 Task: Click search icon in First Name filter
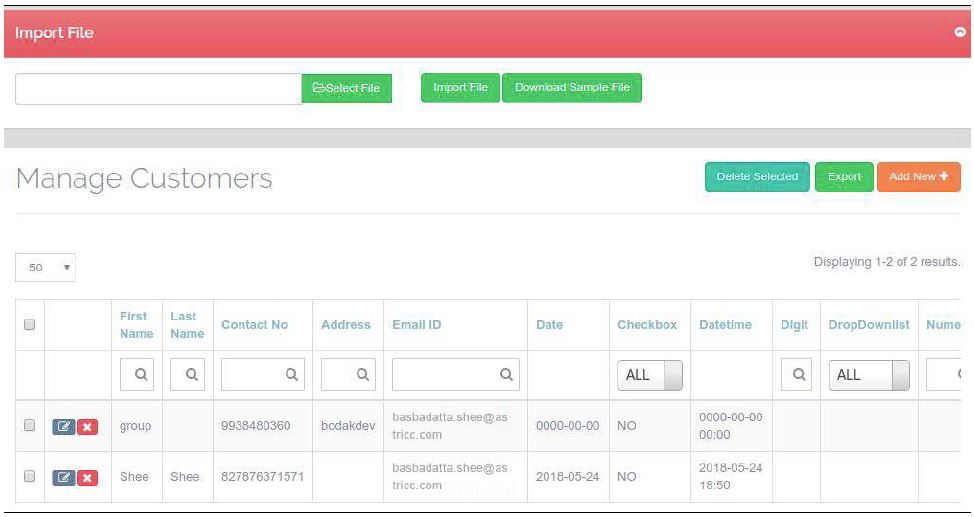click(141, 375)
